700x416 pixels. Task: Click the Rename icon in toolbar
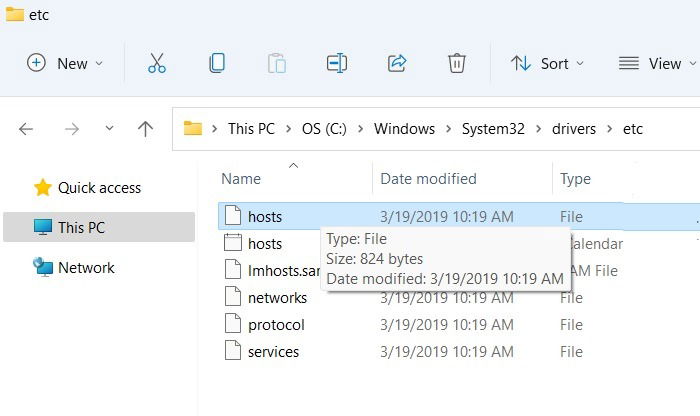tap(337, 63)
